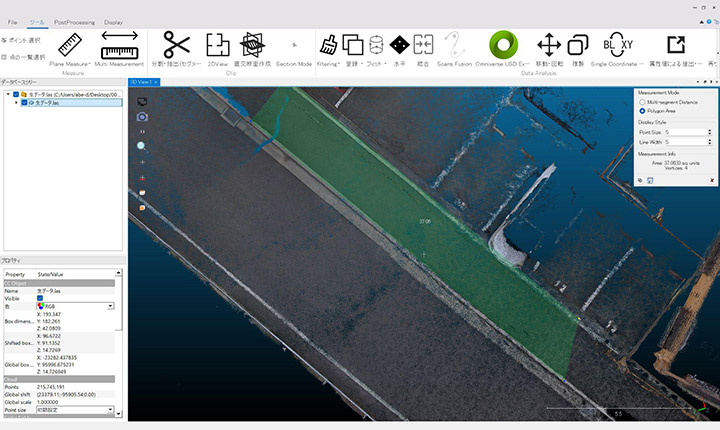Launch Omniverse USD Export
Image resolution: width=720 pixels, height=430 pixels.
503,45
